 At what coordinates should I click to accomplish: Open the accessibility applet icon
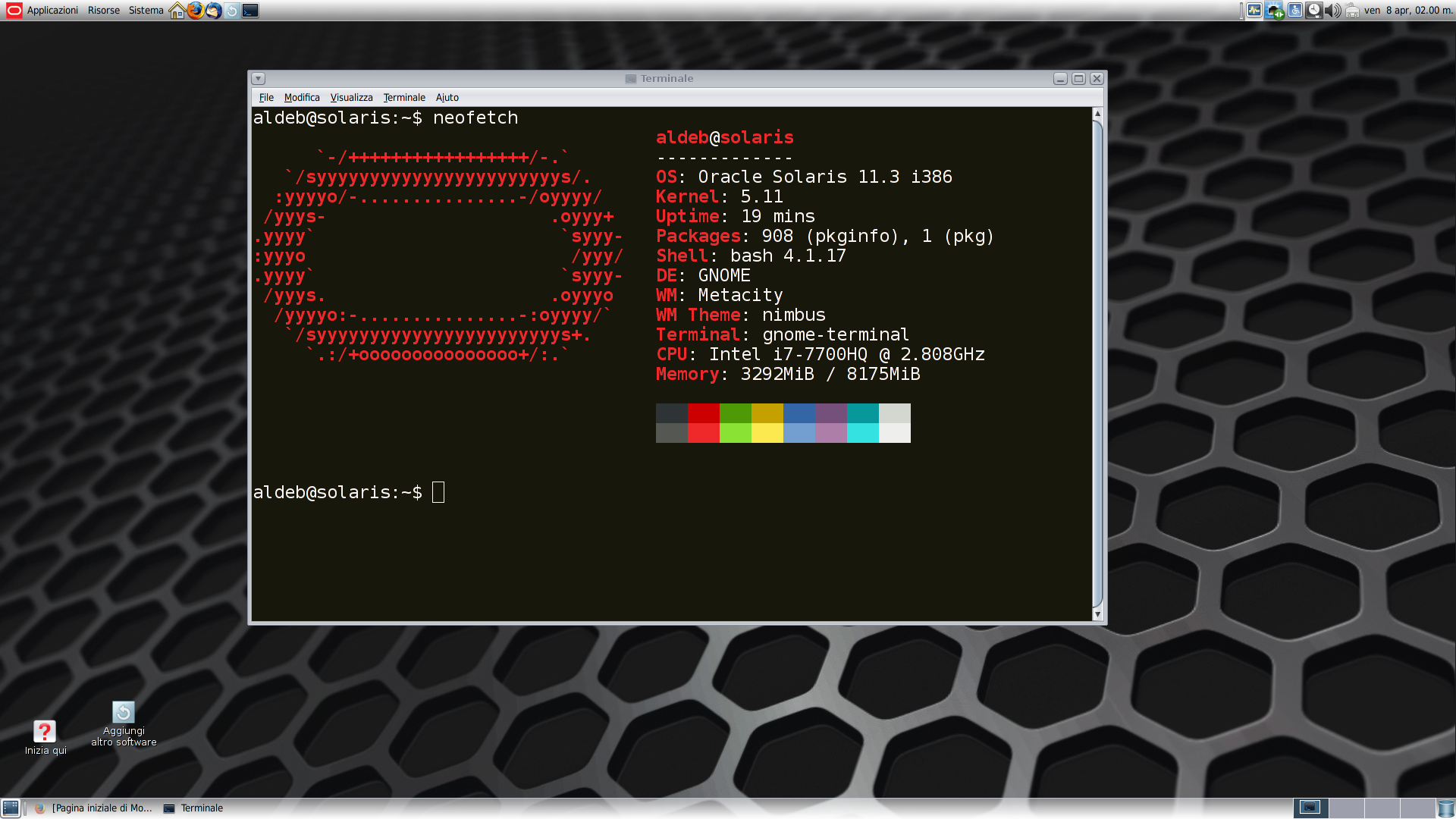(1295, 11)
